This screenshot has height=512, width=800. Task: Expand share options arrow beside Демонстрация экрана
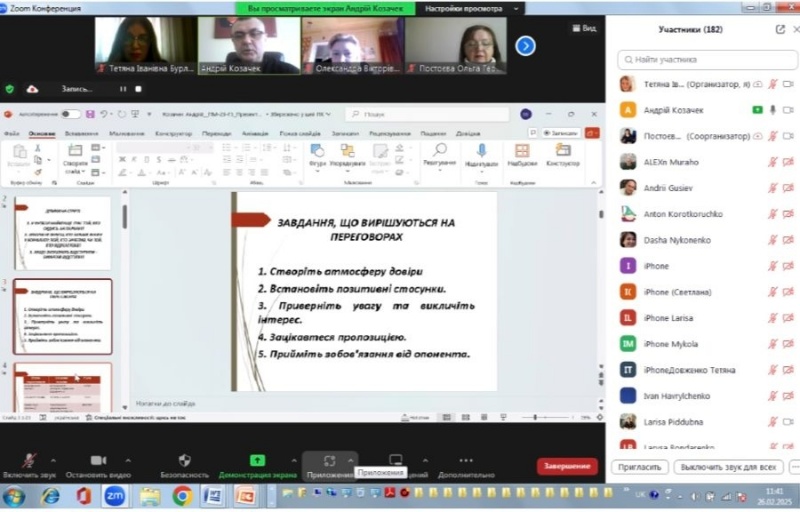click(x=293, y=460)
